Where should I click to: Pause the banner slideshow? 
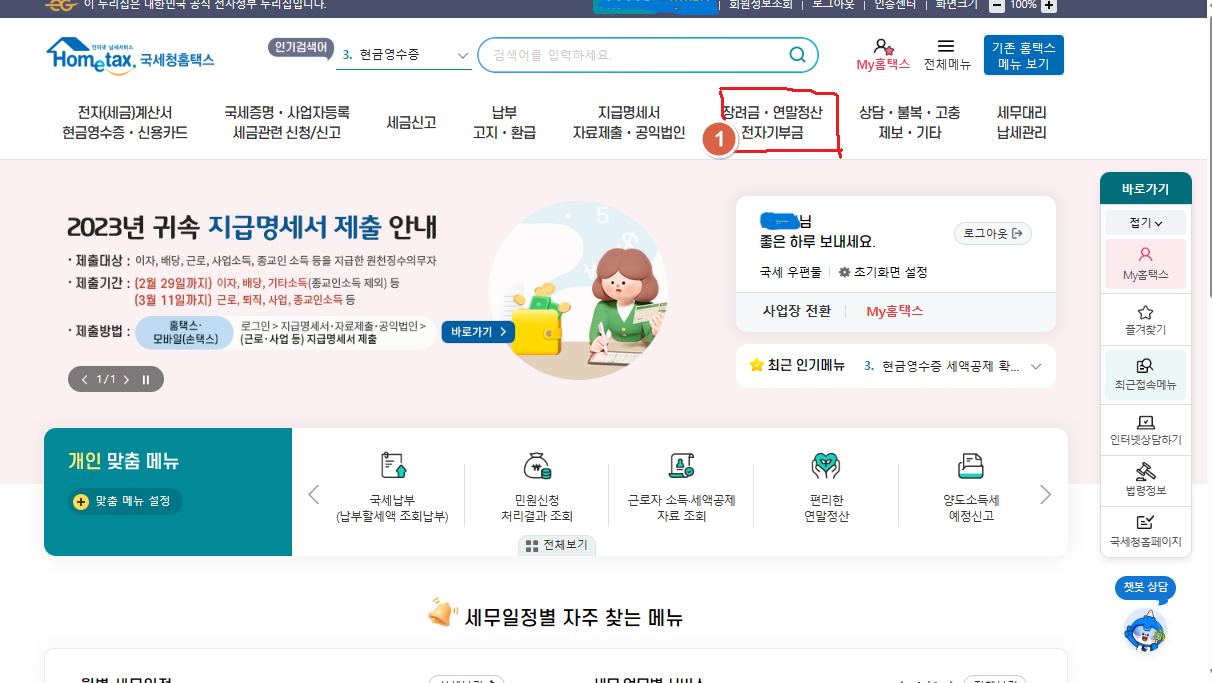point(146,380)
